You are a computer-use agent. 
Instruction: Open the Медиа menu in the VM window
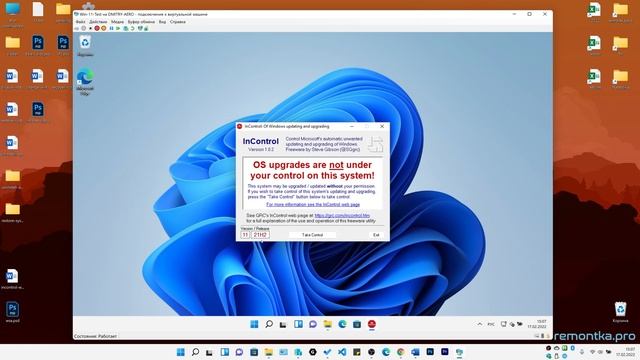(x=118, y=22)
